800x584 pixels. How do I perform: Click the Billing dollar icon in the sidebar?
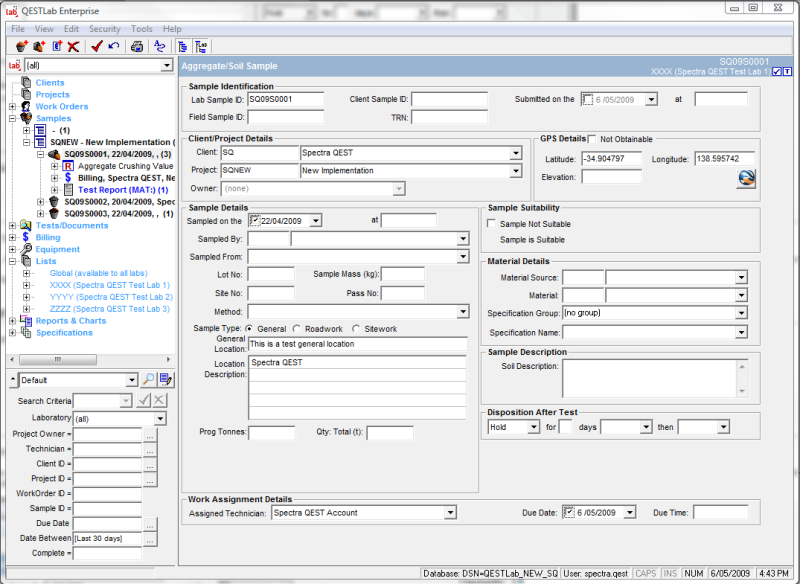click(24, 236)
